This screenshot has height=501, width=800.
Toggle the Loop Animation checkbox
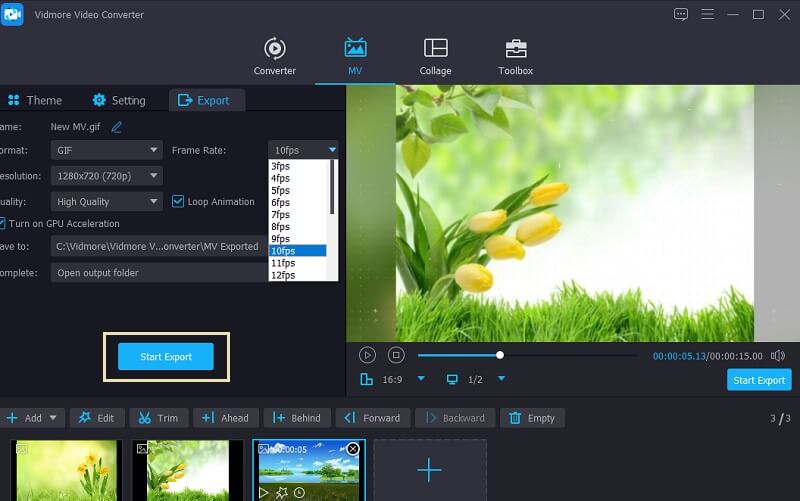(178, 201)
